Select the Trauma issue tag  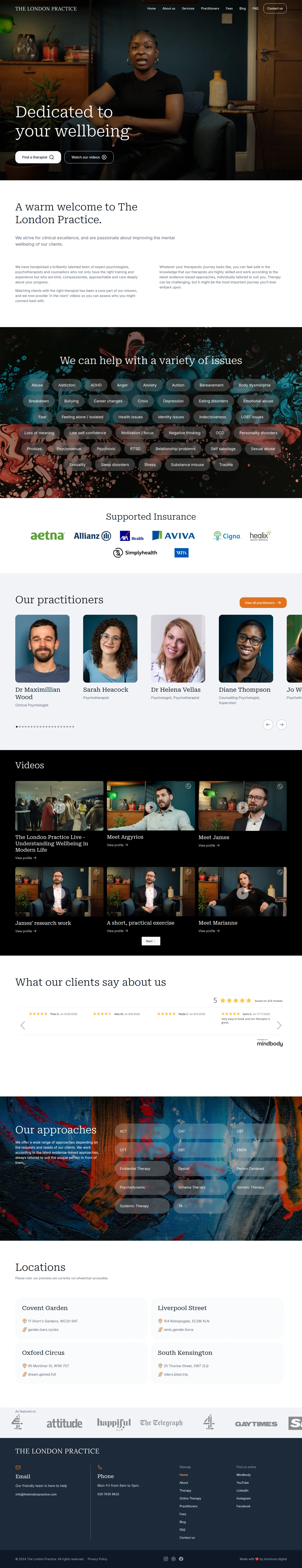(x=226, y=464)
